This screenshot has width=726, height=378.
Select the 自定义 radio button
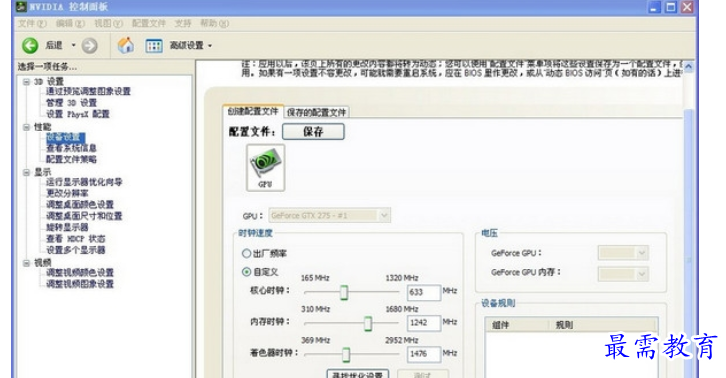pyautogui.click(x=246, y=272)
